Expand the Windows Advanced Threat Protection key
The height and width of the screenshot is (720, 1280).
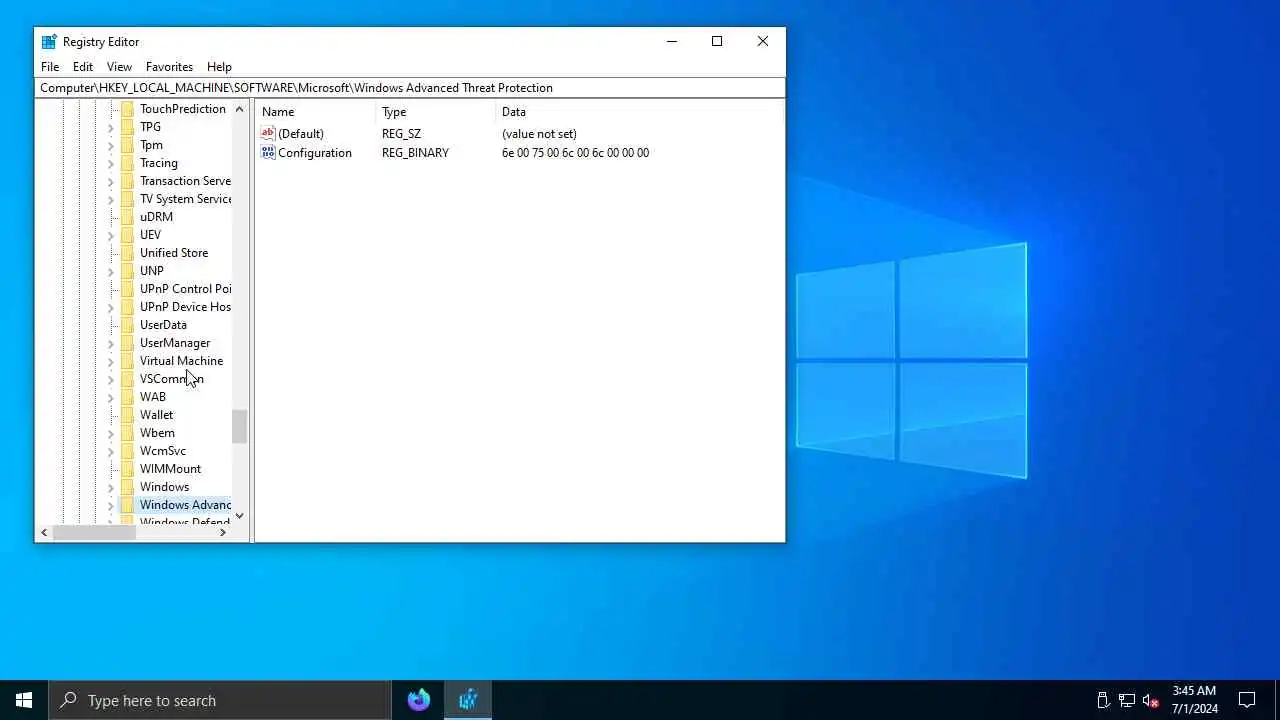click(x=111, y=505)
